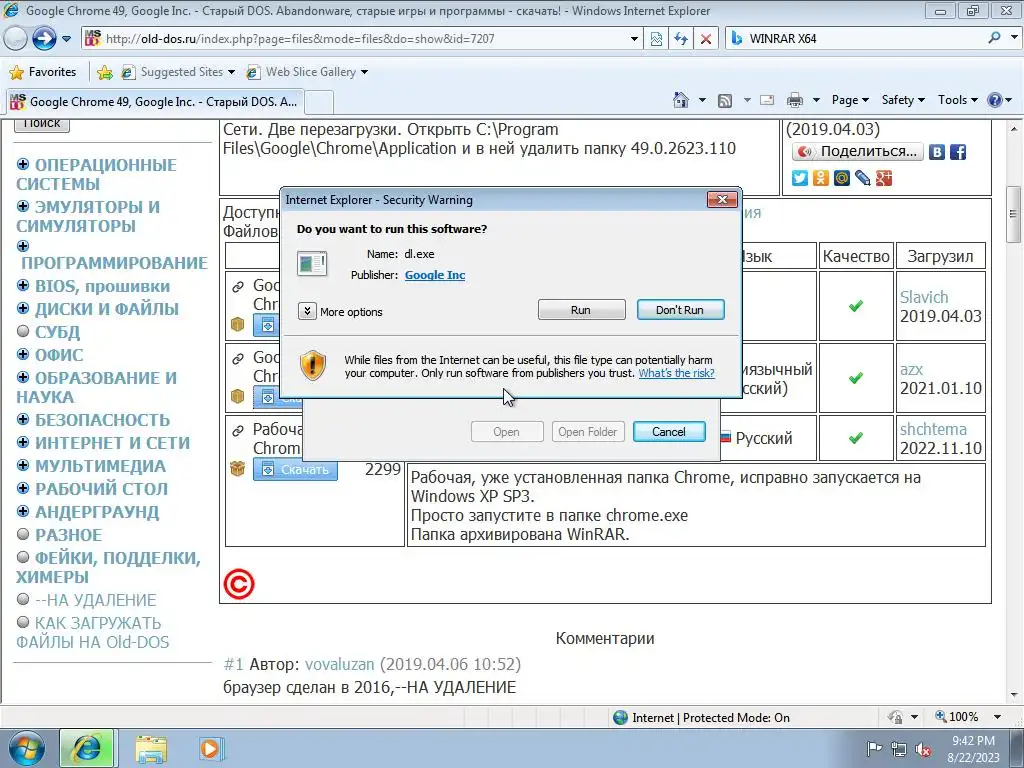Share via the VK icon
The image size is (1024, 768).
936,152
